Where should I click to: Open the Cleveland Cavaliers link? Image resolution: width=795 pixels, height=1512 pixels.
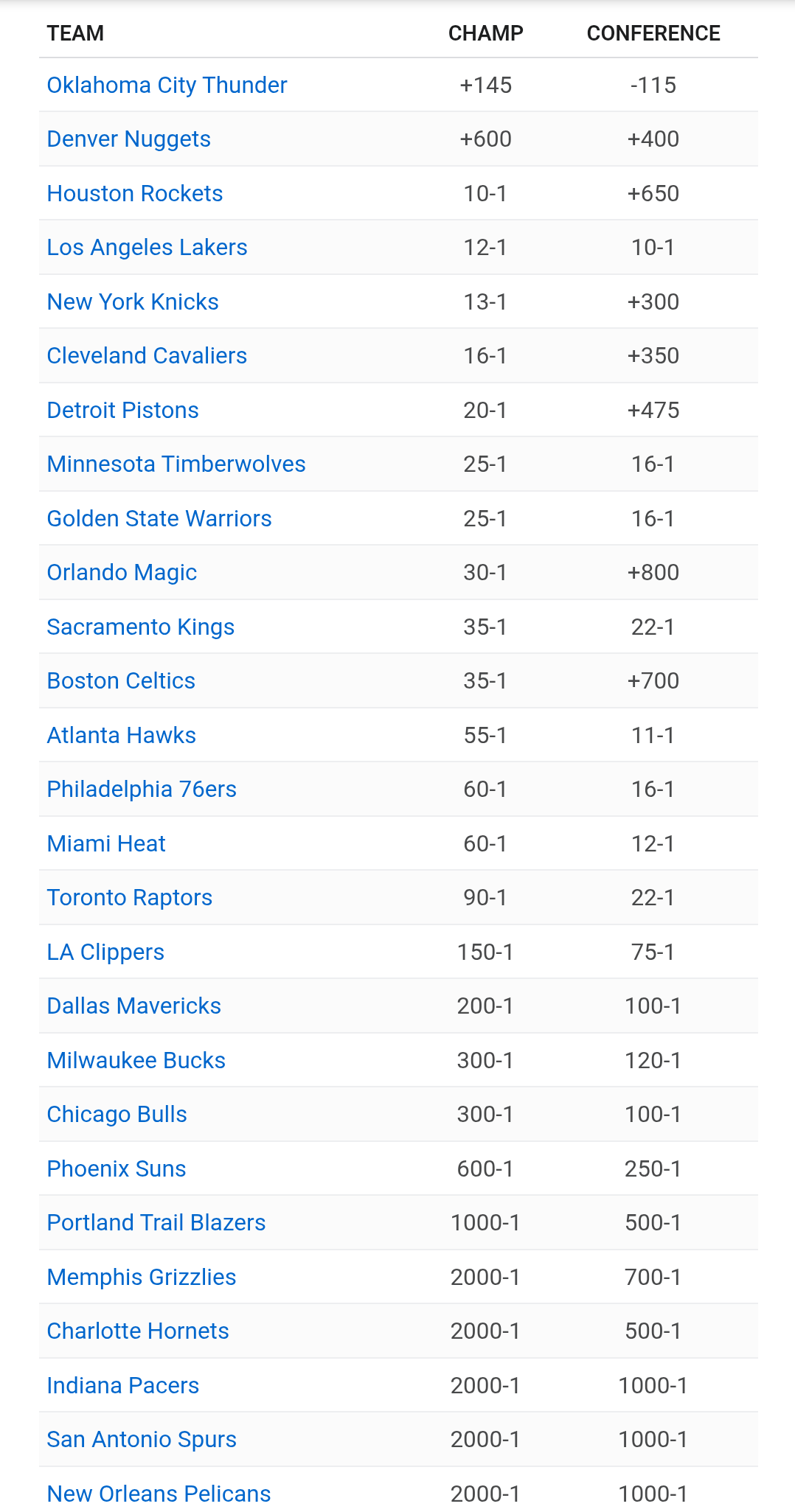point(147,355)
